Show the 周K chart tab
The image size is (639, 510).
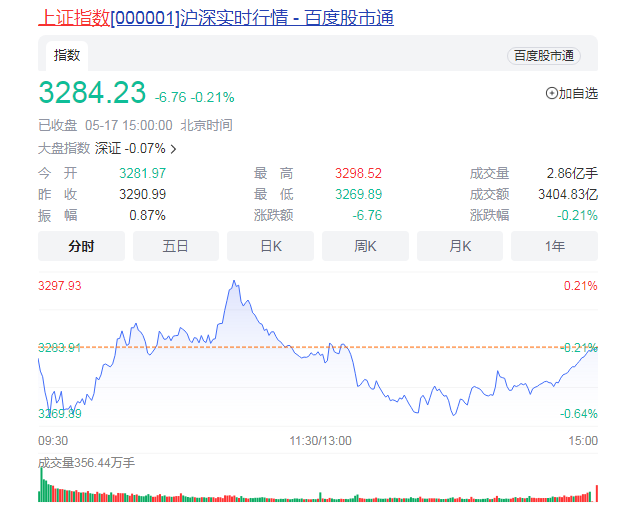point(365,246)
